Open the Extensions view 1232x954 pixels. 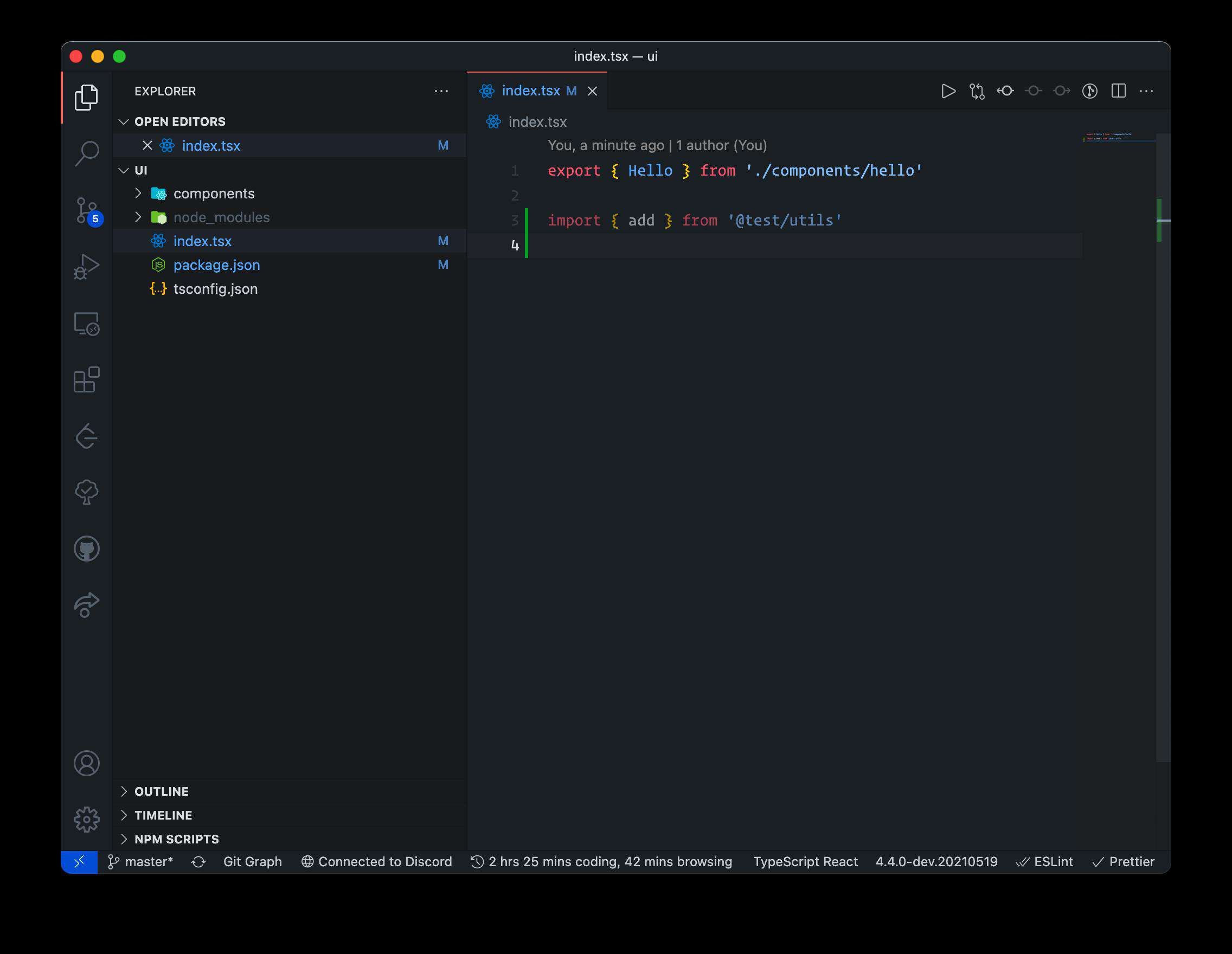click(x=86, y=379)
